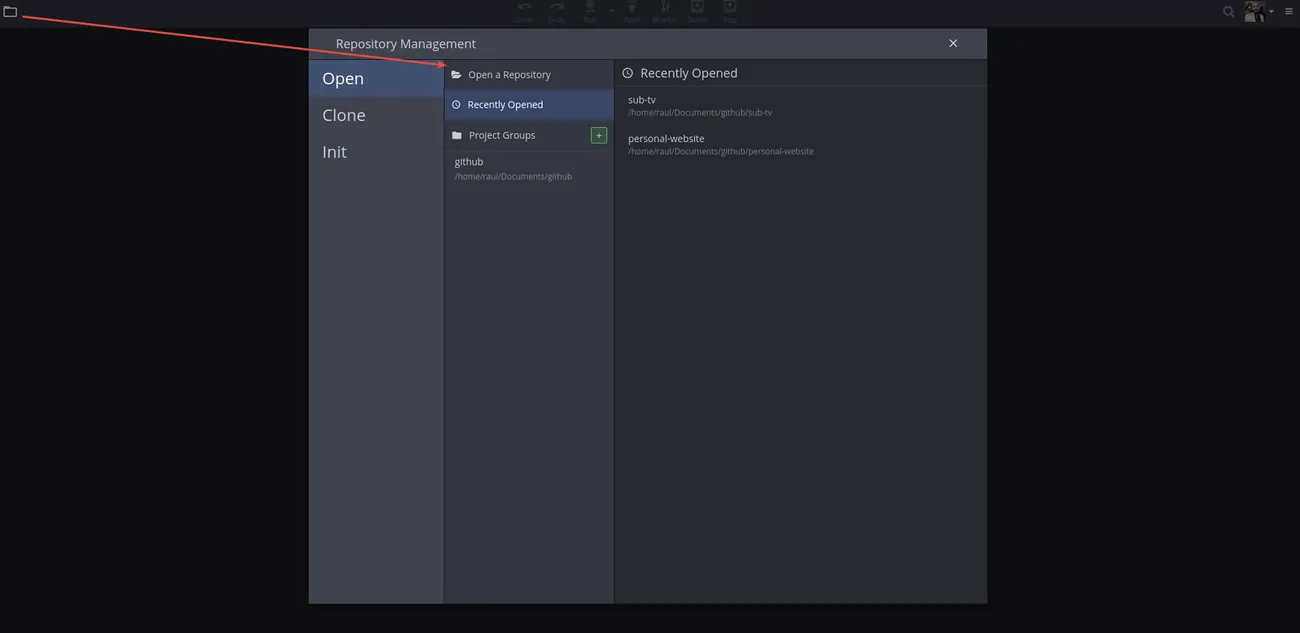This screenshot has height=633, width=1300.
Task: Choose Open a Repository
Action: click(x=529, y=75)
